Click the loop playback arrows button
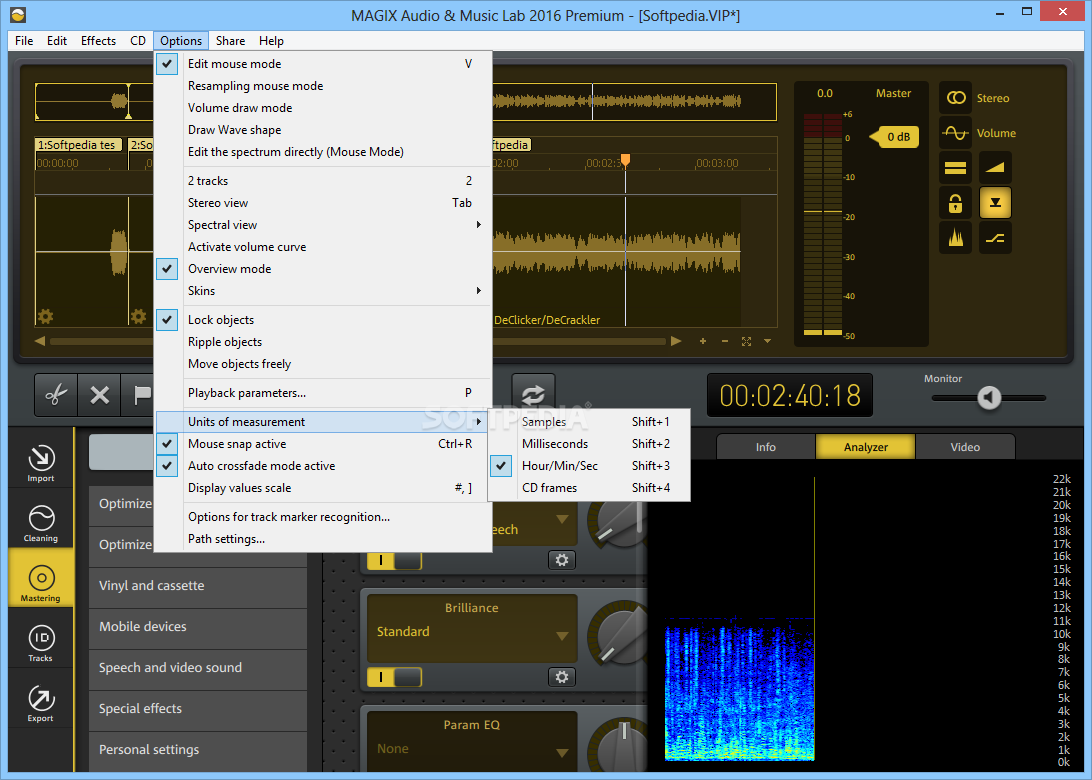The height and width of the screenshot is (780, 1092). [533, 394]
